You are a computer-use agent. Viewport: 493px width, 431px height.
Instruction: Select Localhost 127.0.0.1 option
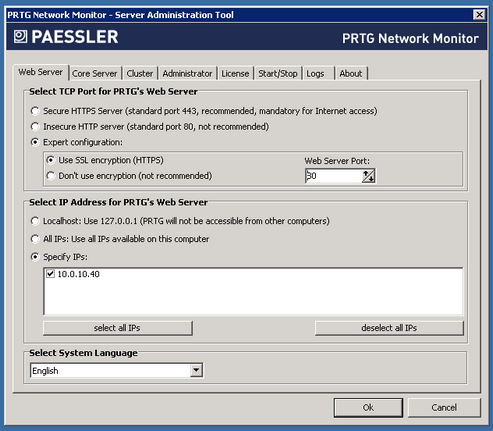[35, 221]
